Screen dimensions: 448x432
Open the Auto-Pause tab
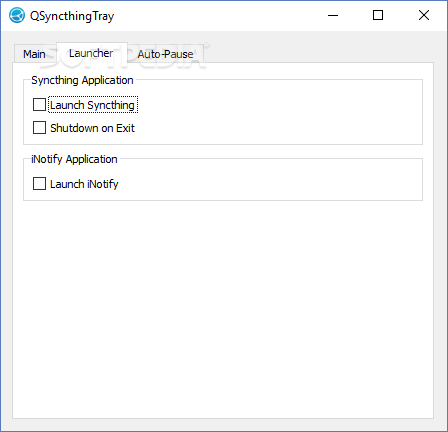point(165,54)
